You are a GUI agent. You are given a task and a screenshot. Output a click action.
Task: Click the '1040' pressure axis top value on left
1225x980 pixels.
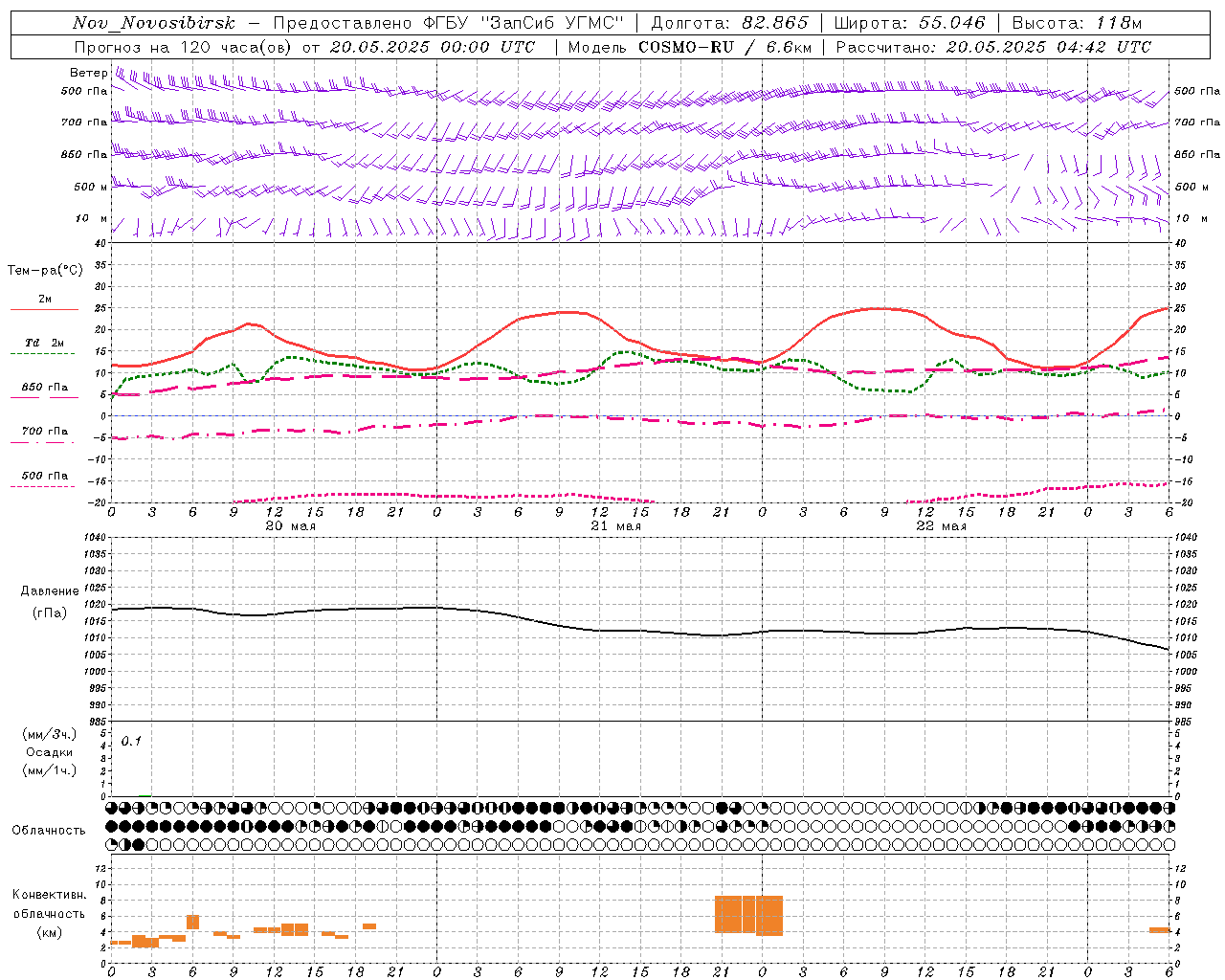[94, 538]
